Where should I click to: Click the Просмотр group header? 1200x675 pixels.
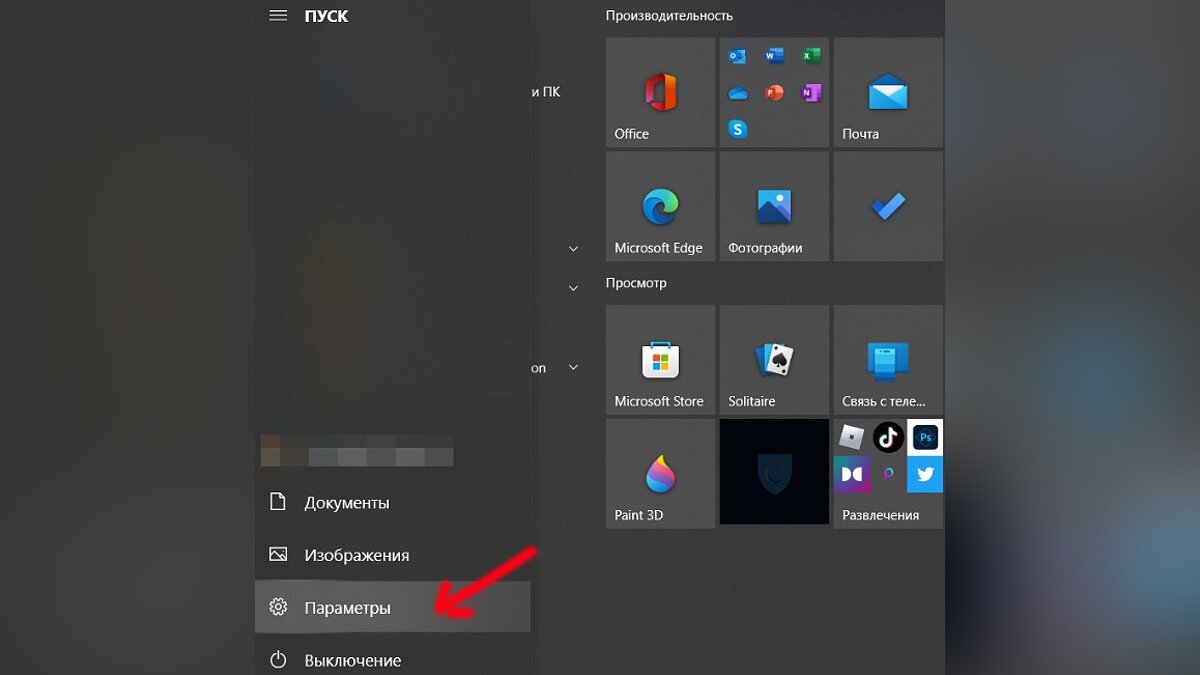coord(636,283)
